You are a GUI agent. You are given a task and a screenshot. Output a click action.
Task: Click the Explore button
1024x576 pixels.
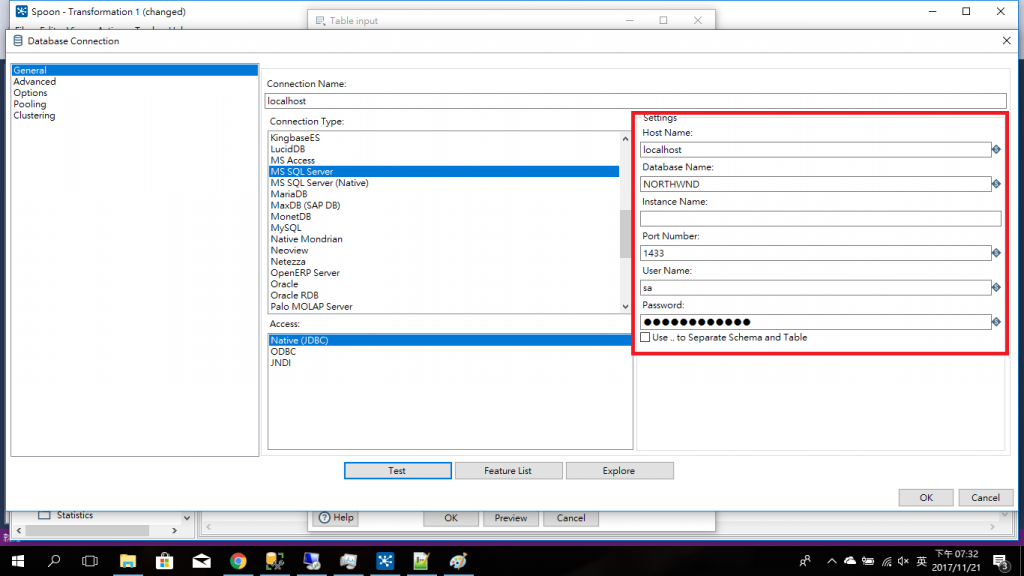619,470
